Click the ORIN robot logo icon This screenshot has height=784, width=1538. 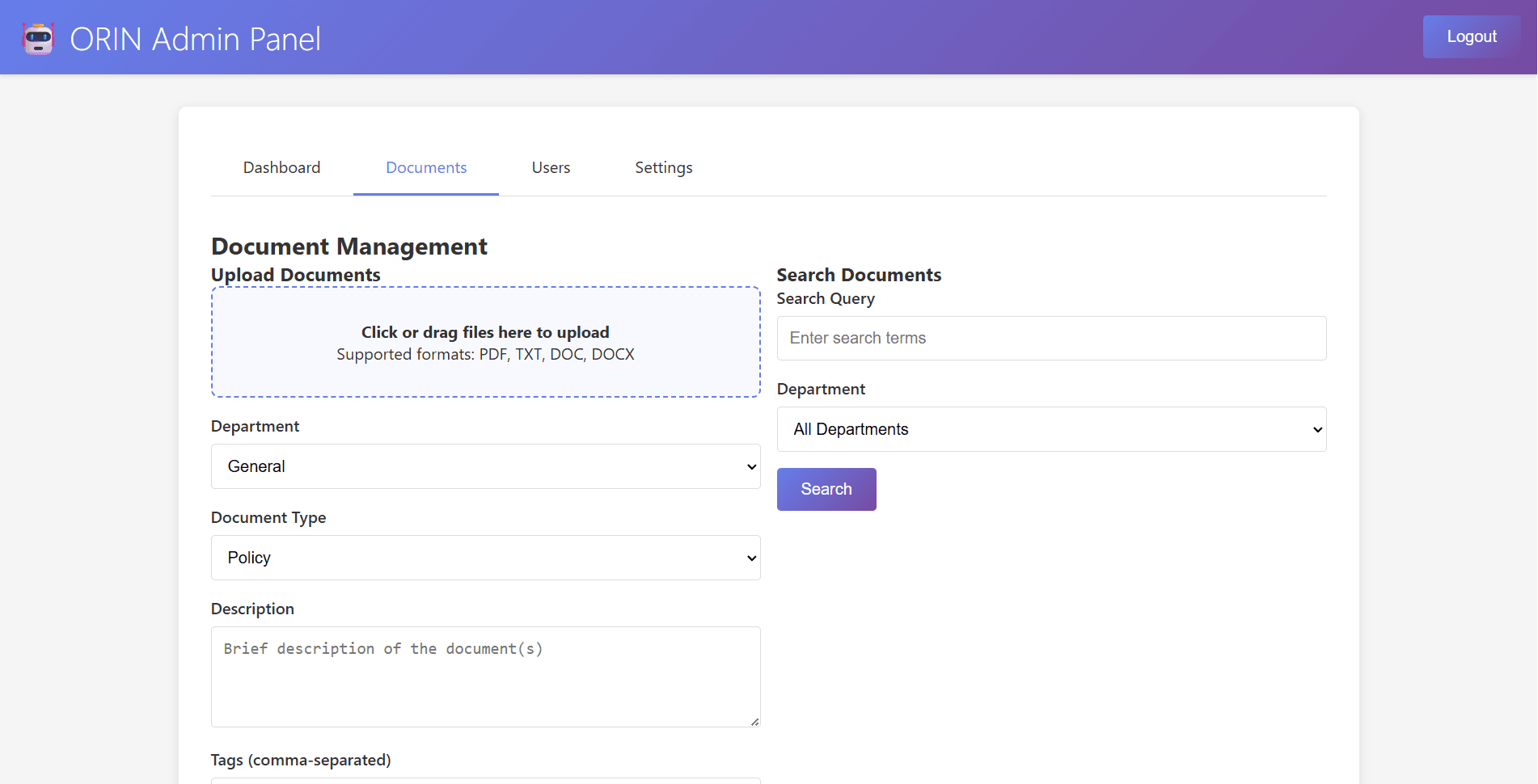pyautogui.click(x=38, y=39)
